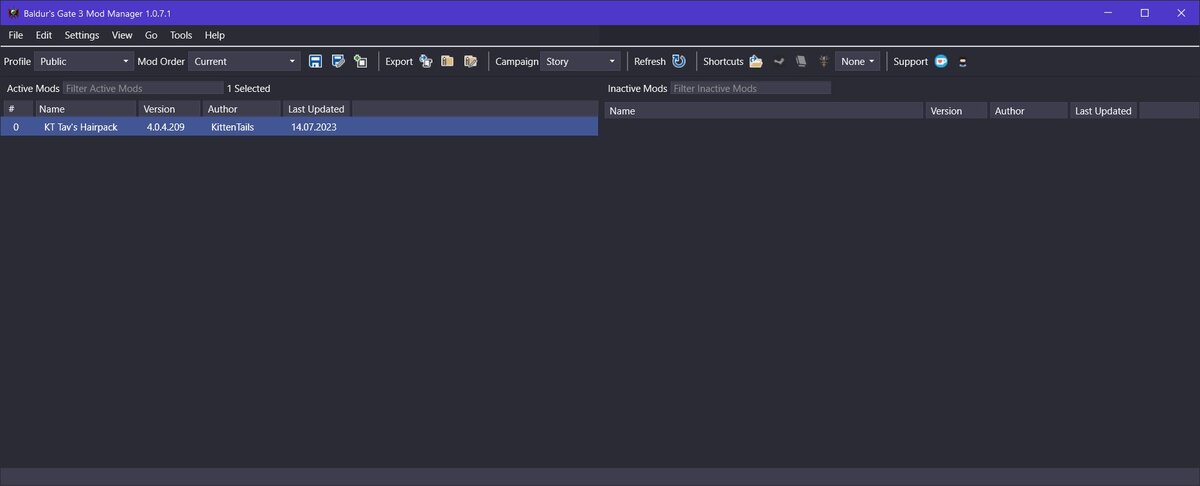Sort active mods by Author column header
Viewport: 1200px width, 486px height.
point(242,109)
